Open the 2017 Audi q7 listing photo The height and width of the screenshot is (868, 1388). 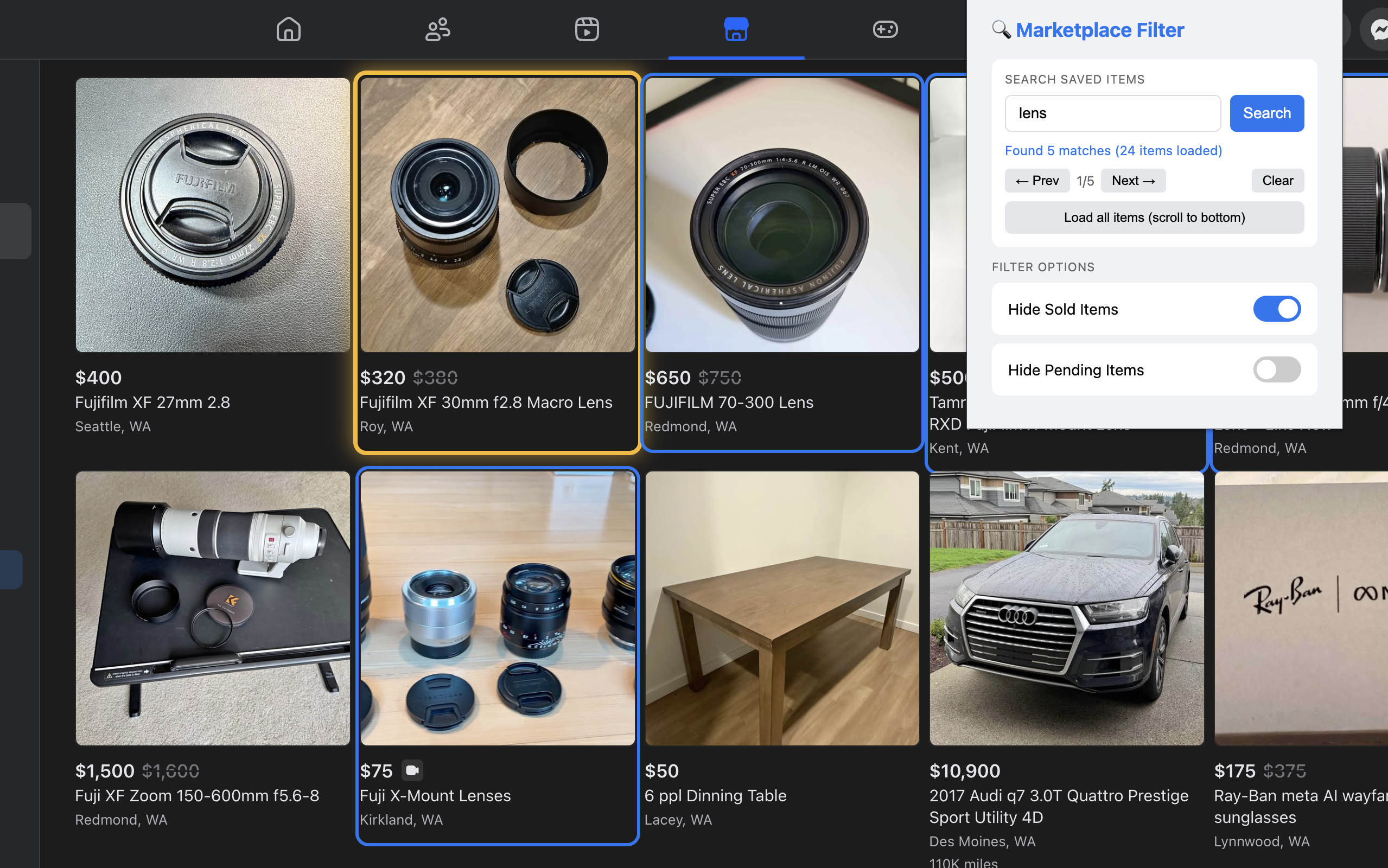click(1066, 608)
